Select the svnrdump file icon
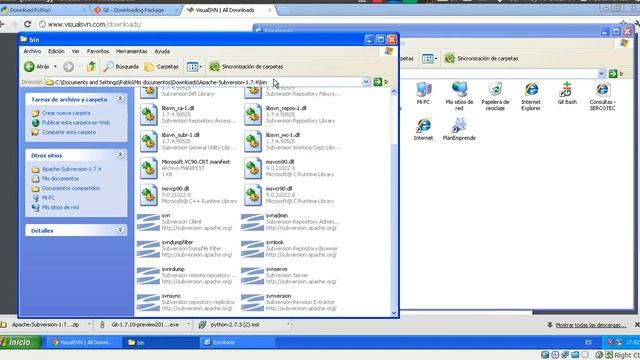640x360 pixels. (148, 276)
